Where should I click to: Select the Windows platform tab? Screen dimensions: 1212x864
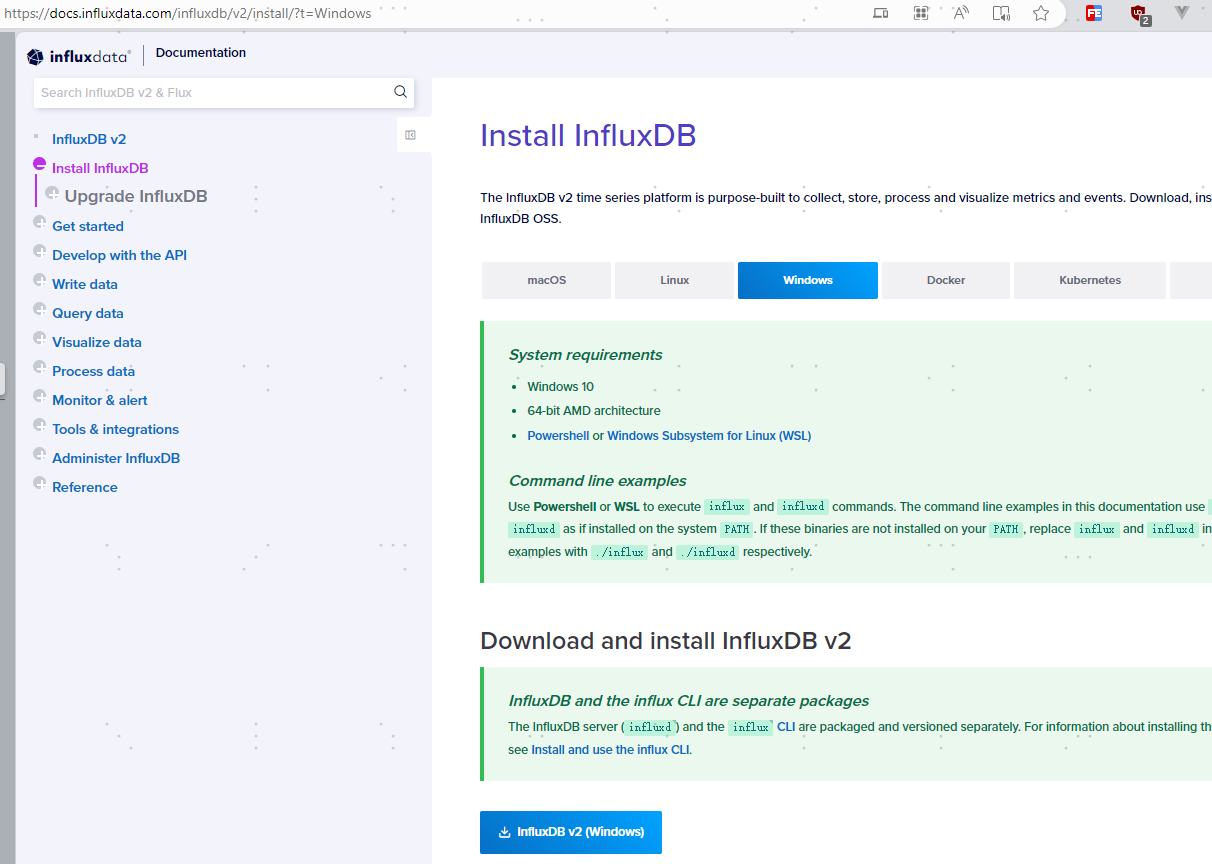coord(807,280)
